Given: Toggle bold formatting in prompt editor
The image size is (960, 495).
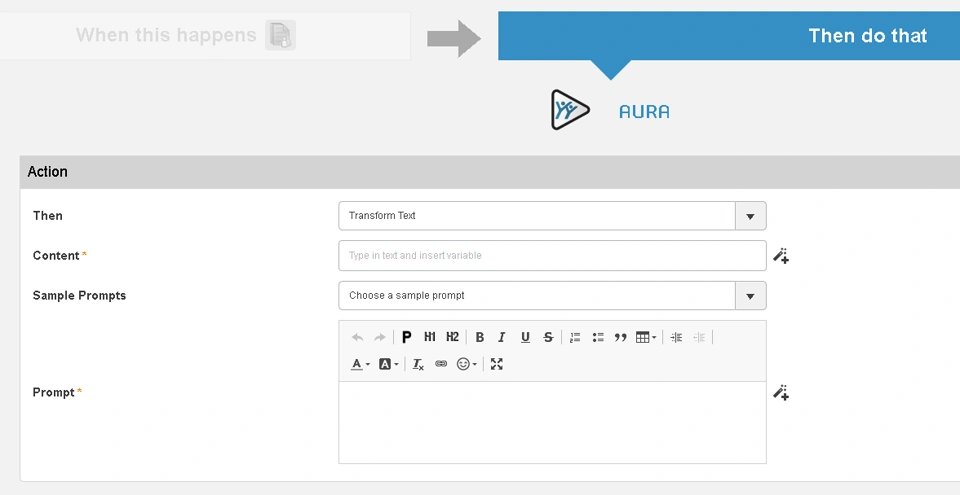Looking at the screenshot, I should coord(479,337).
